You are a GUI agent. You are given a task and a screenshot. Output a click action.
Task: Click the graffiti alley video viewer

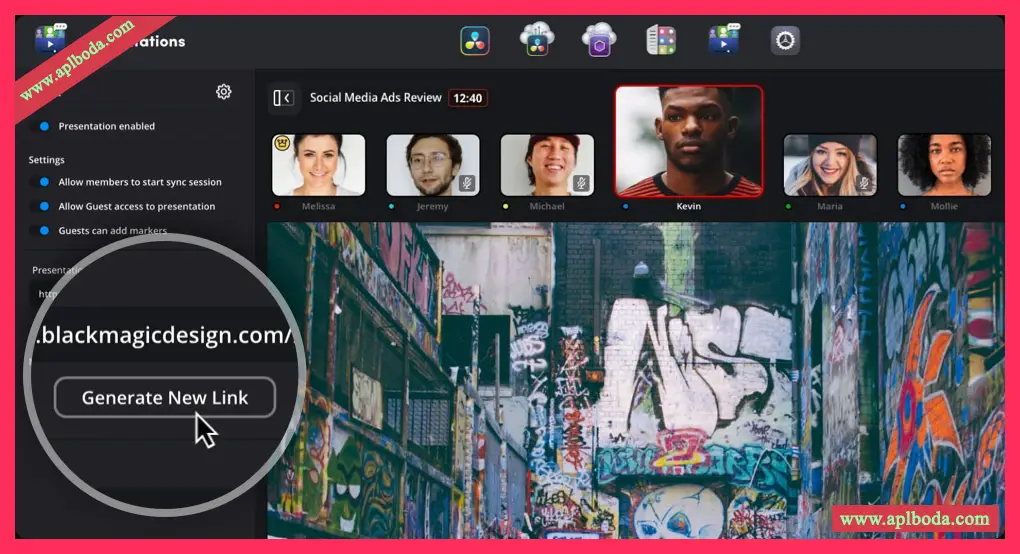636,380
